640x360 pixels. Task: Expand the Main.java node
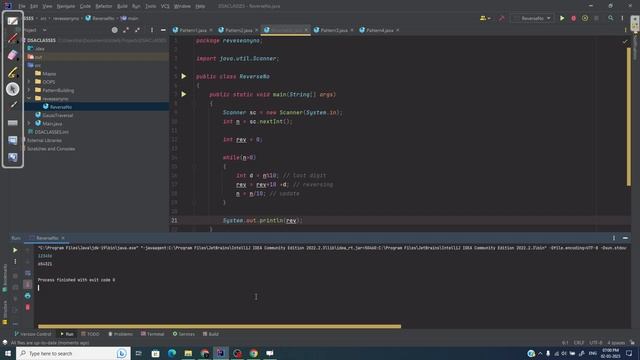29,123
